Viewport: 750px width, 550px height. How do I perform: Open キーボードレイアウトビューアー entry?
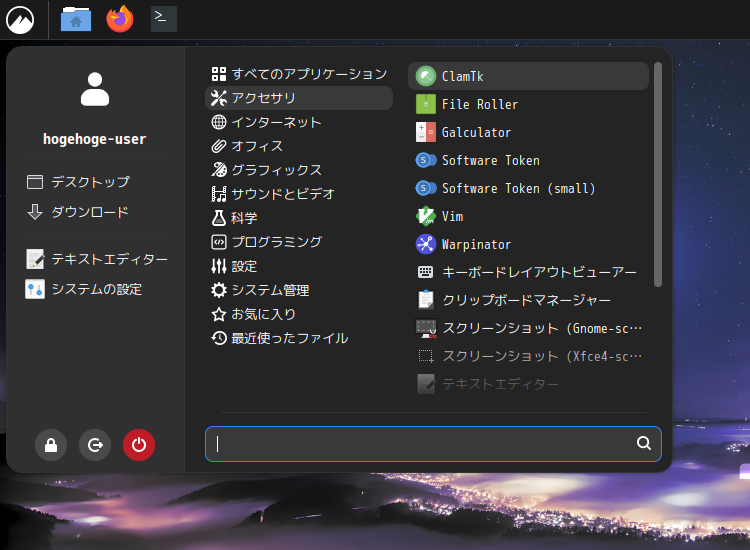[x=528, y=272]
